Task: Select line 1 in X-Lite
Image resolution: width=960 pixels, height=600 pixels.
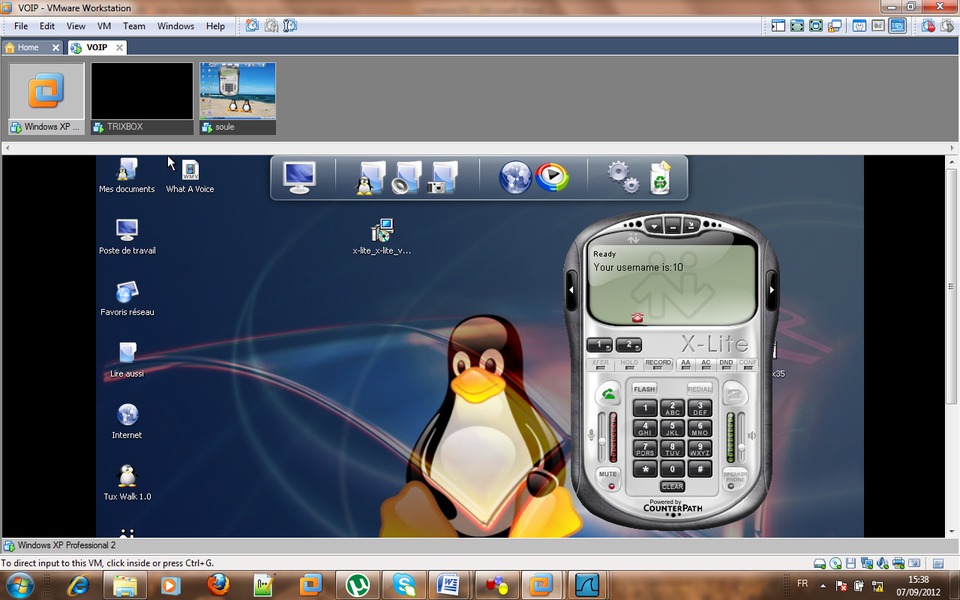Action: tap(599, 345)
